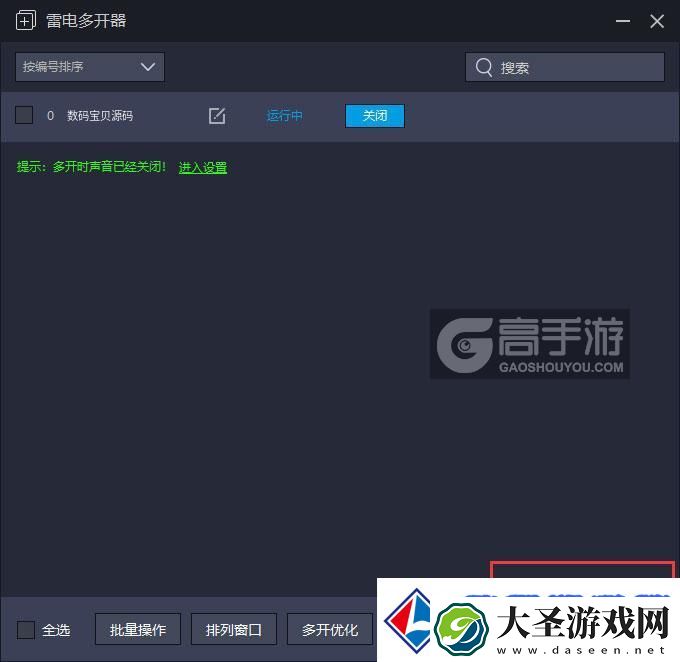
Task: Open the rename edit icon for 数码宝贝源码
Action: 217,116
